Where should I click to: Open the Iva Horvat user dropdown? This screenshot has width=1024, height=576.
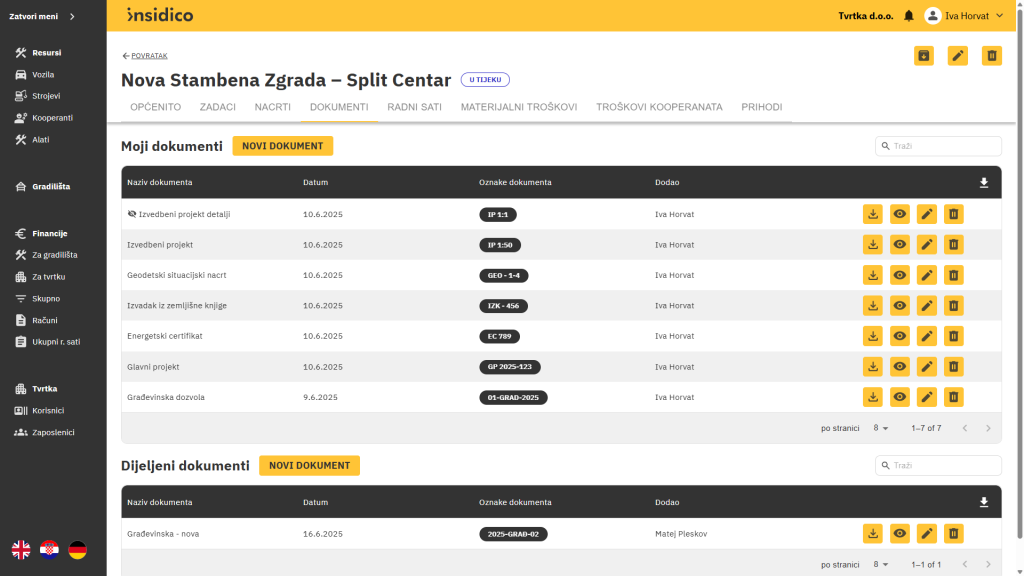[965, 16]
